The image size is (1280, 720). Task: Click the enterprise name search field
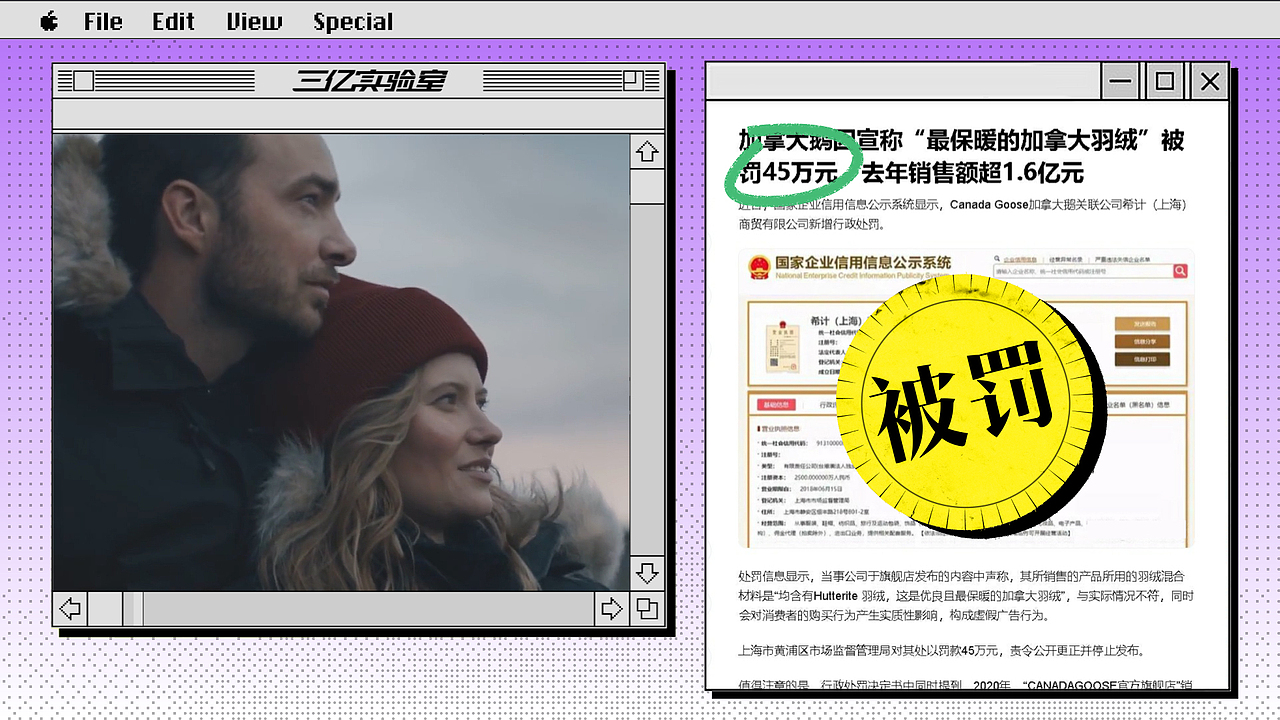[1083, 271]
